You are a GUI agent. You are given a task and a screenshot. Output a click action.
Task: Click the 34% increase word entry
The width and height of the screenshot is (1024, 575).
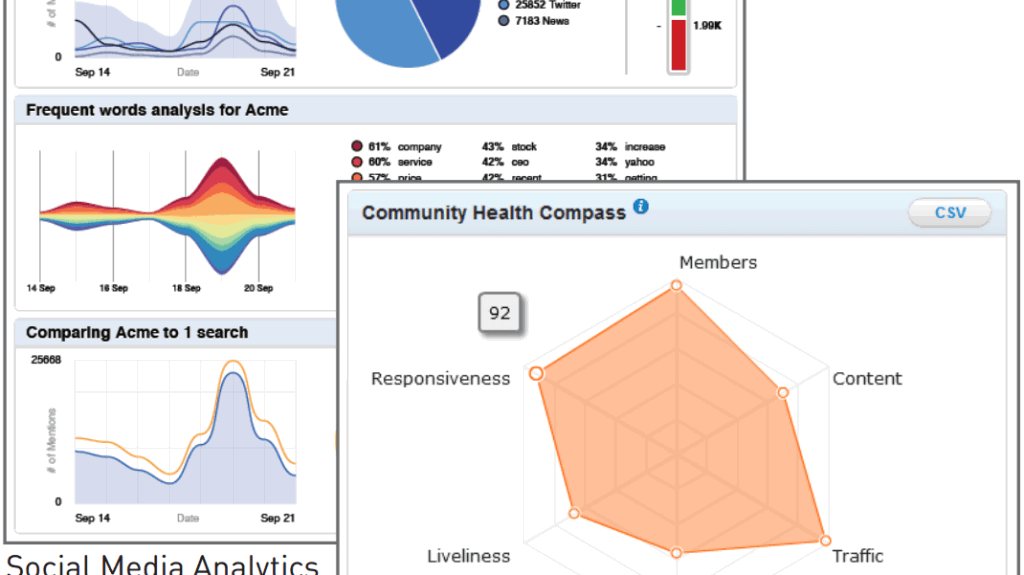pyautogui.click(x=630, y=146)
